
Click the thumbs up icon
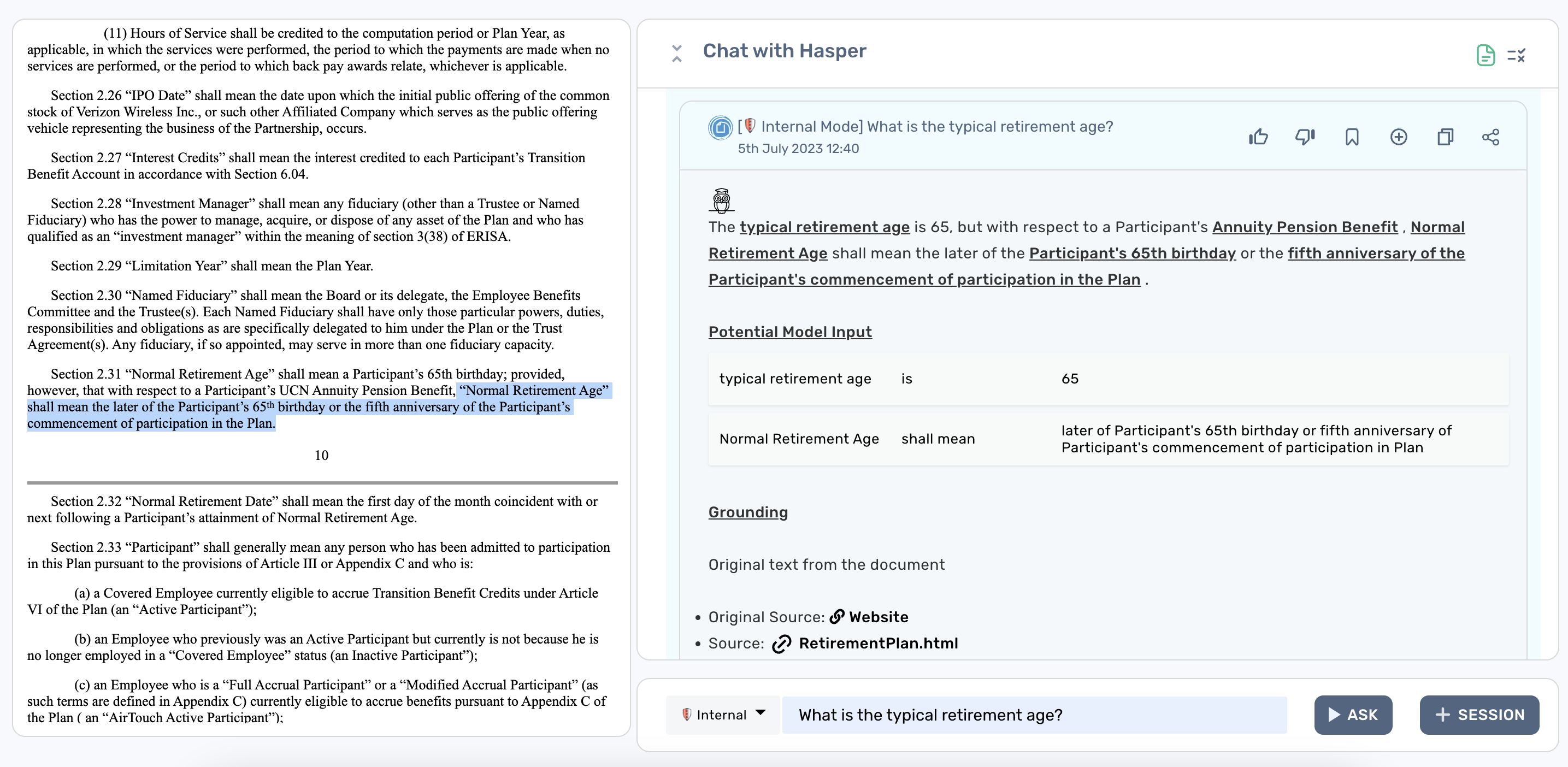1258,137
